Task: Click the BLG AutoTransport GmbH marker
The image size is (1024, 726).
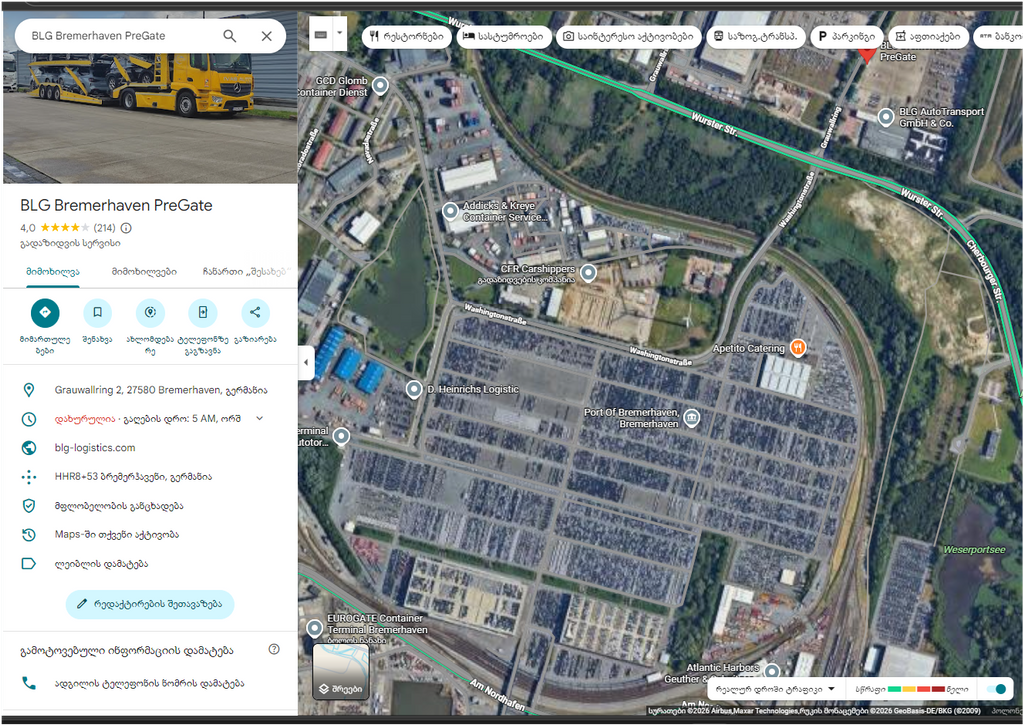Action: coord(886,118)
